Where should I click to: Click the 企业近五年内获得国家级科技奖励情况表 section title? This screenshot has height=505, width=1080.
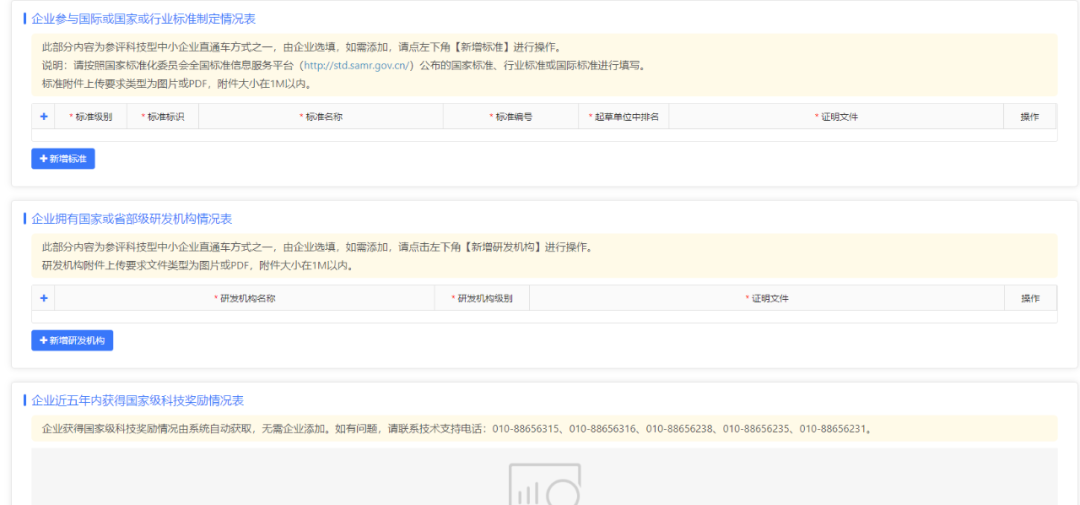(x=137, y=400)
